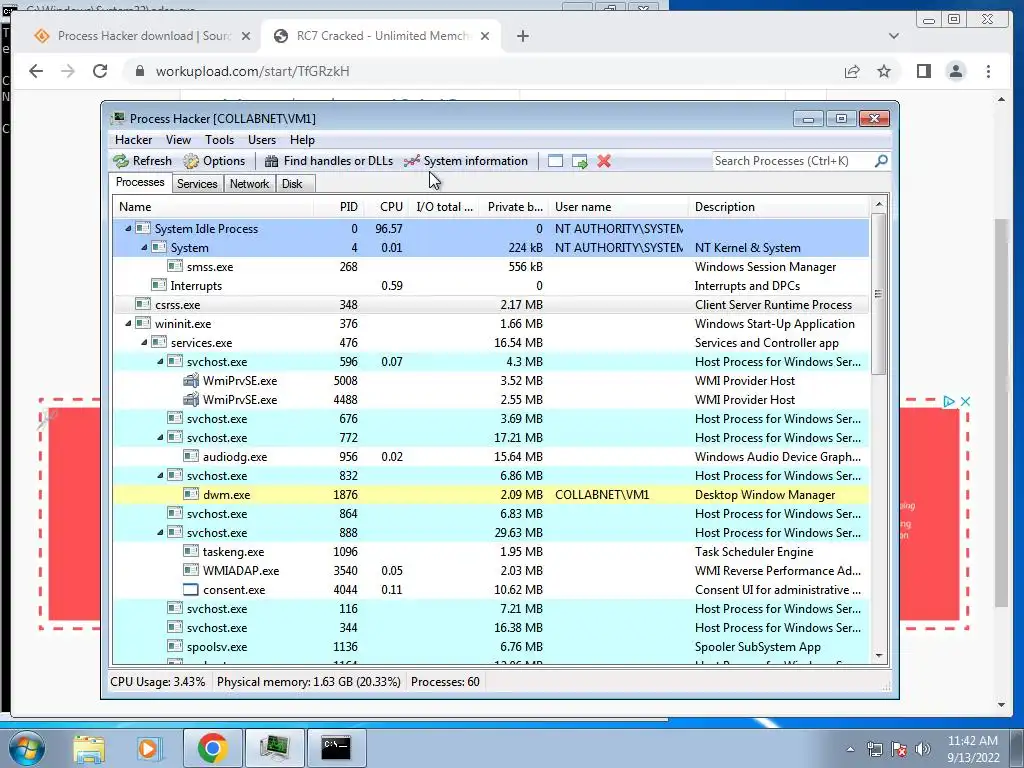Collapse the System tree node
This screenshot has width=1024, height=768.
(144, 248)
